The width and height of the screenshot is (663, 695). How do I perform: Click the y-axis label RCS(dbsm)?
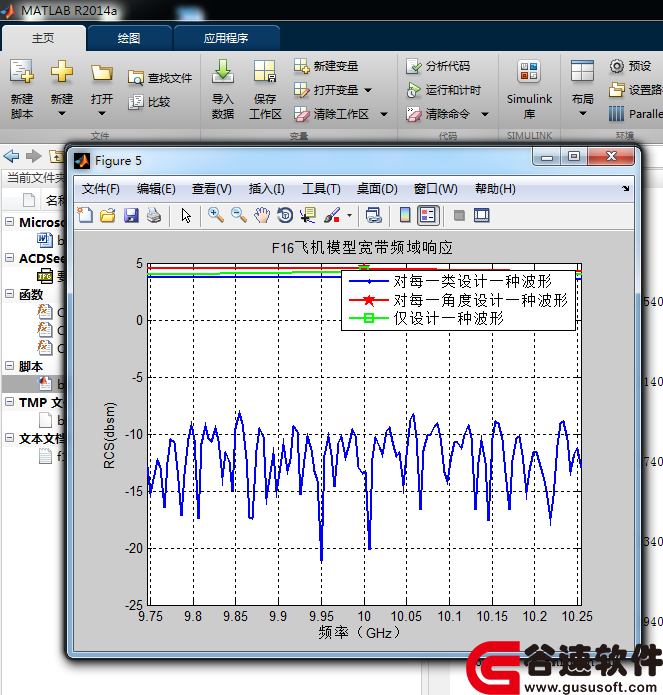coord(109,435)
